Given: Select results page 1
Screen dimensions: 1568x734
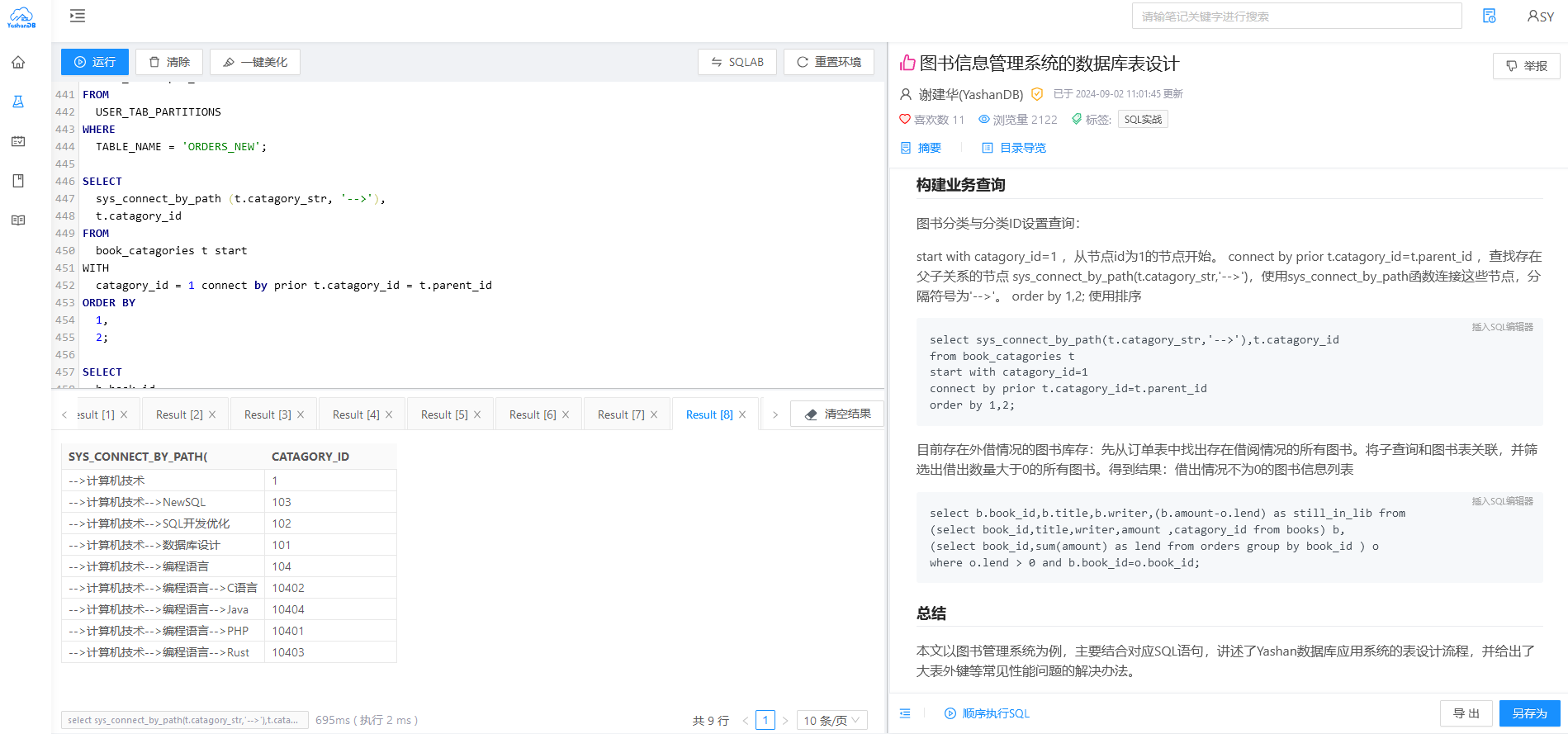Looking at the screenshot, I should 765,721.
